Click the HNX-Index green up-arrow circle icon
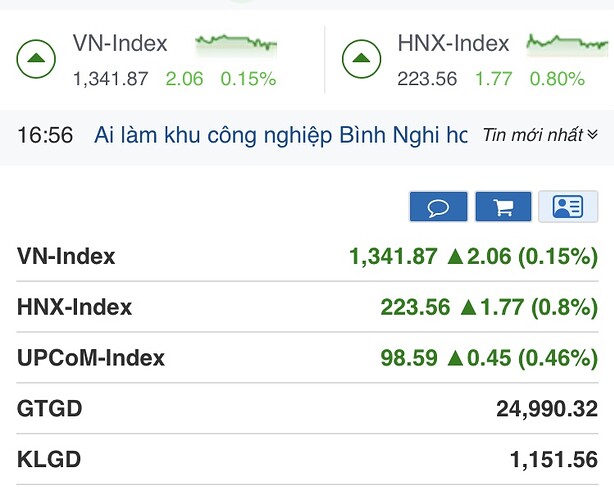614x500 pixels. (x=362, y=59)
